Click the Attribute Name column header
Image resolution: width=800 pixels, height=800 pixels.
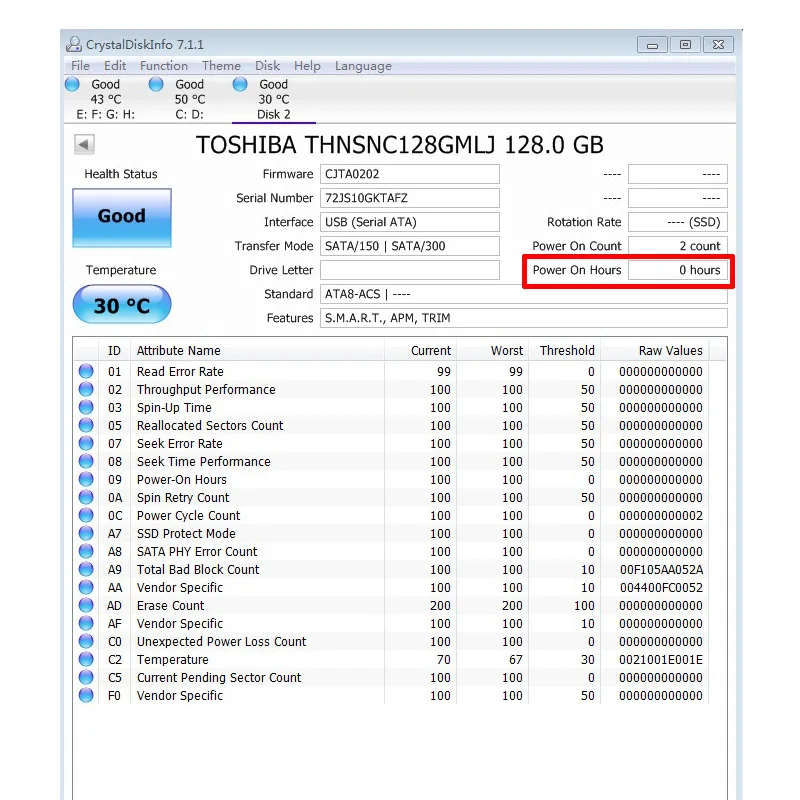pos(178,351)
